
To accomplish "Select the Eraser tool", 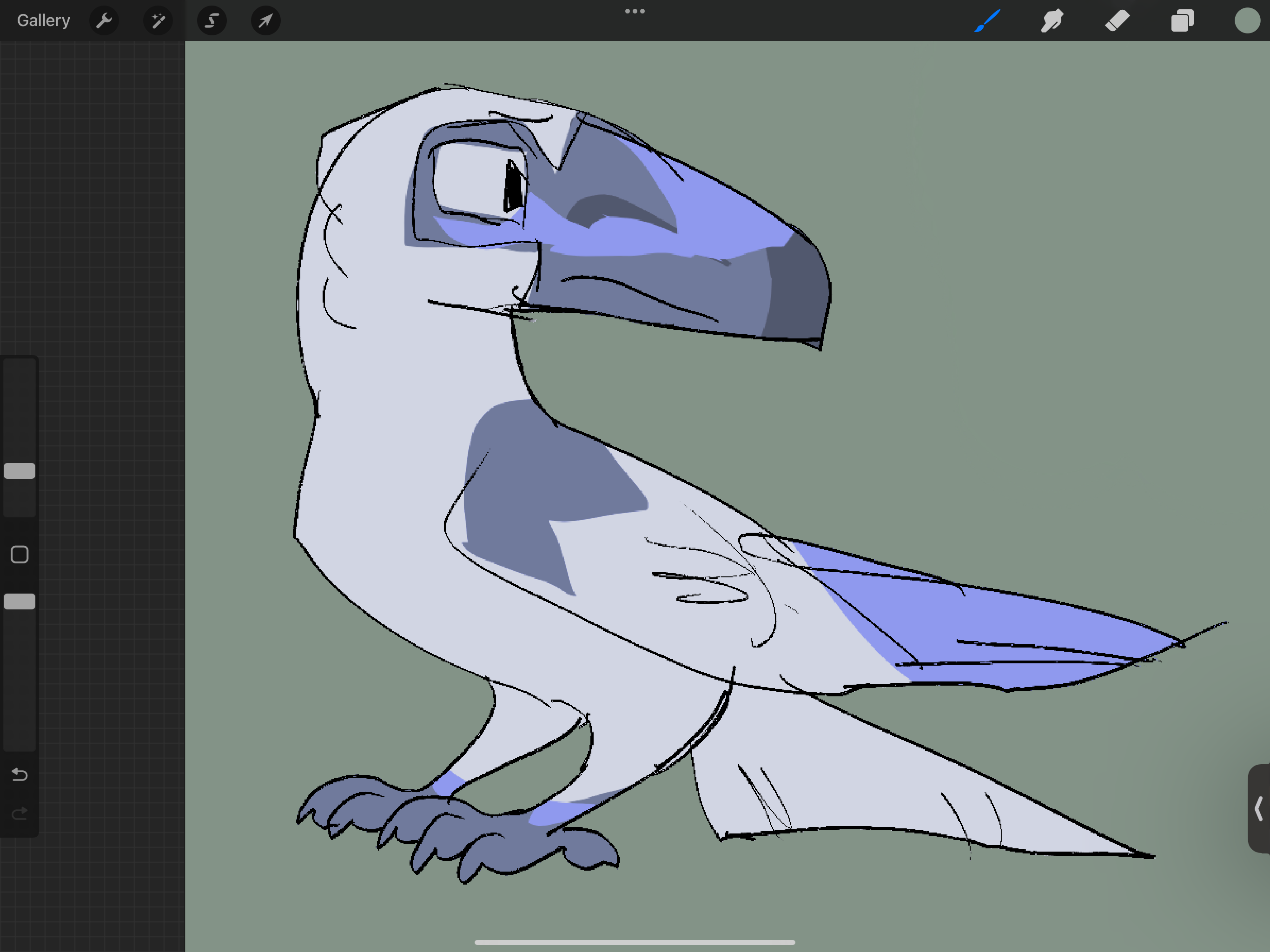I will click(x=1117, y=20).
